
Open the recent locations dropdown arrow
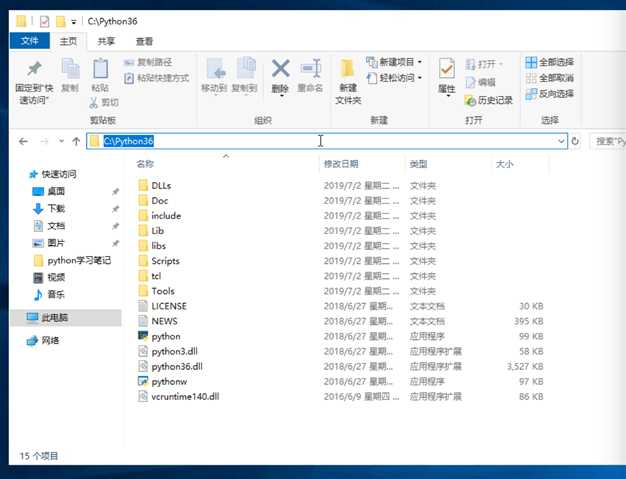tap(61, 141)
